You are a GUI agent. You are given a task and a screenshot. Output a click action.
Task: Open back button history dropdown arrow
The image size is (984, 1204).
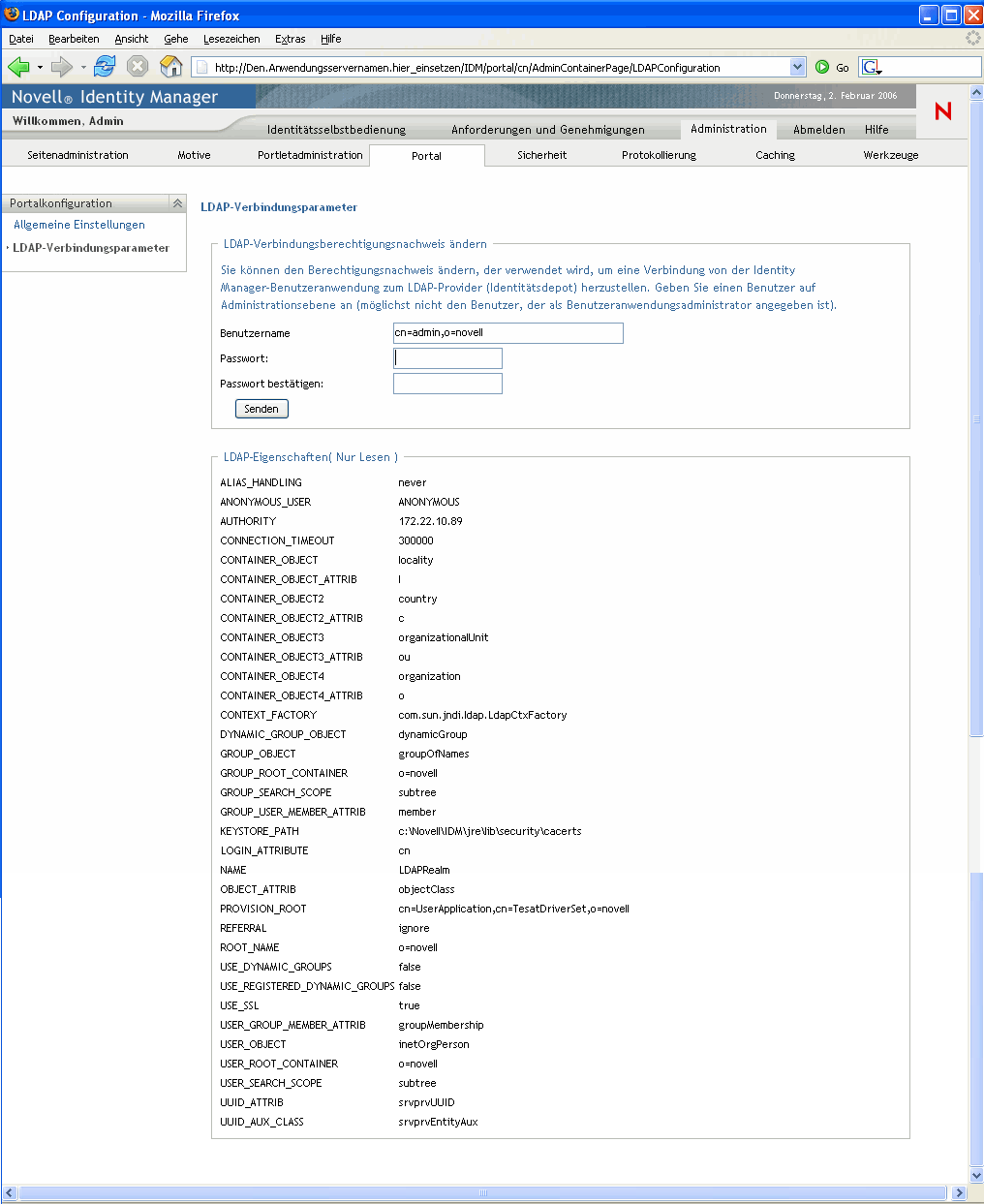40,67
